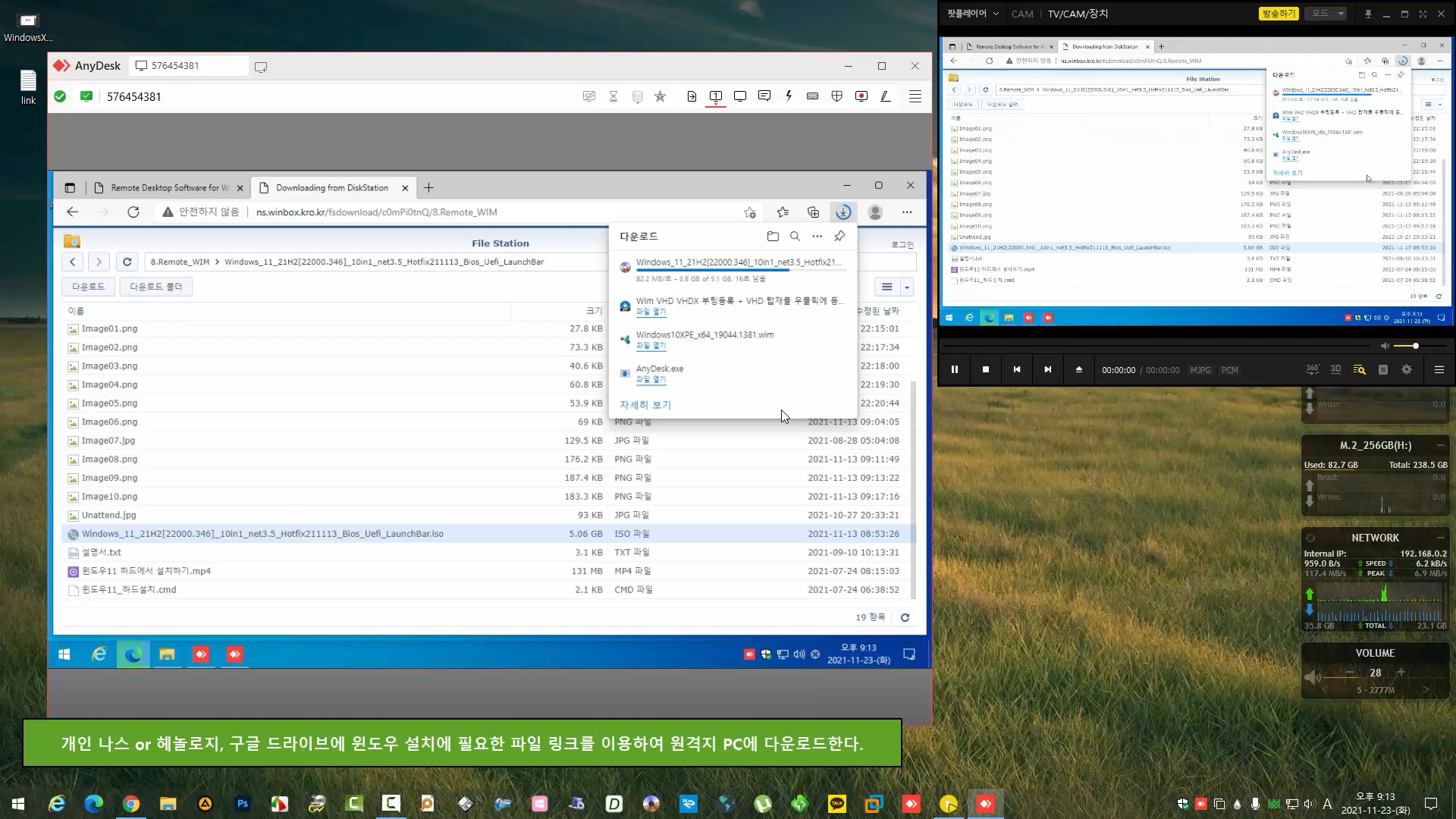Open PotPlayer settings gear
This screenshot has width=1456, height=819.
tap(1407, 369)
